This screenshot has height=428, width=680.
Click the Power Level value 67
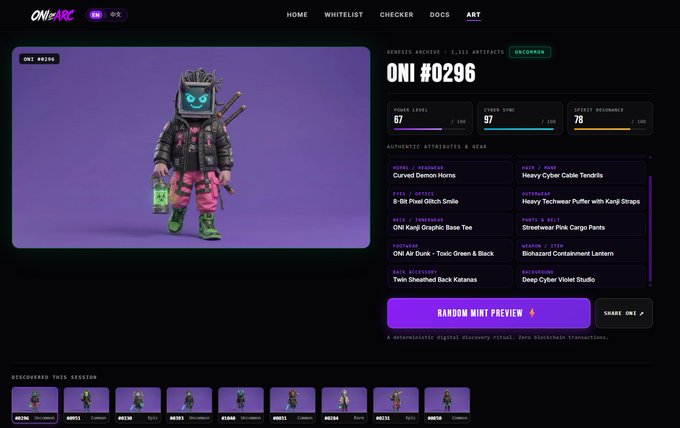398,120
